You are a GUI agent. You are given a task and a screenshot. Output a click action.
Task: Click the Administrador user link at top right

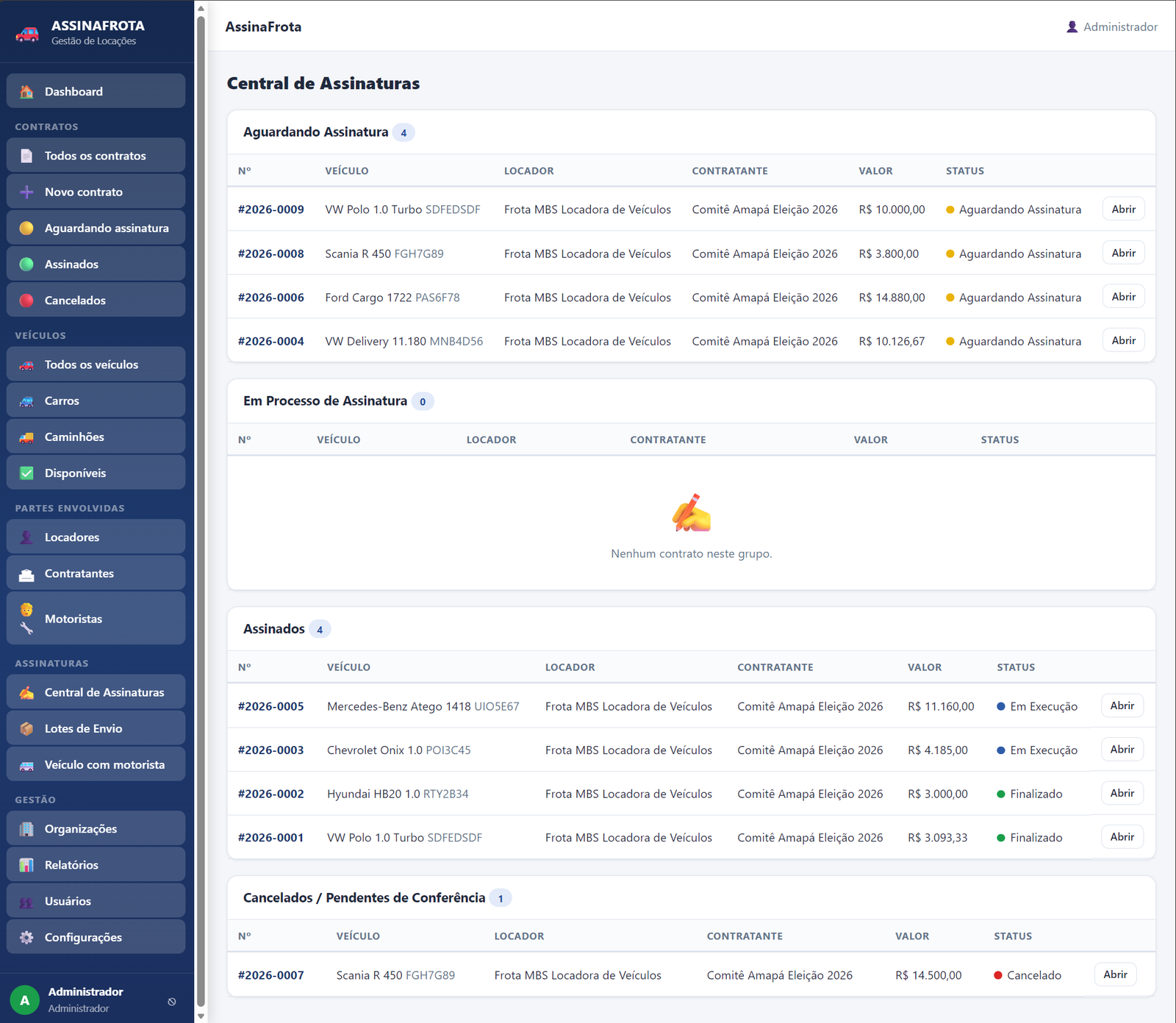1112,26
